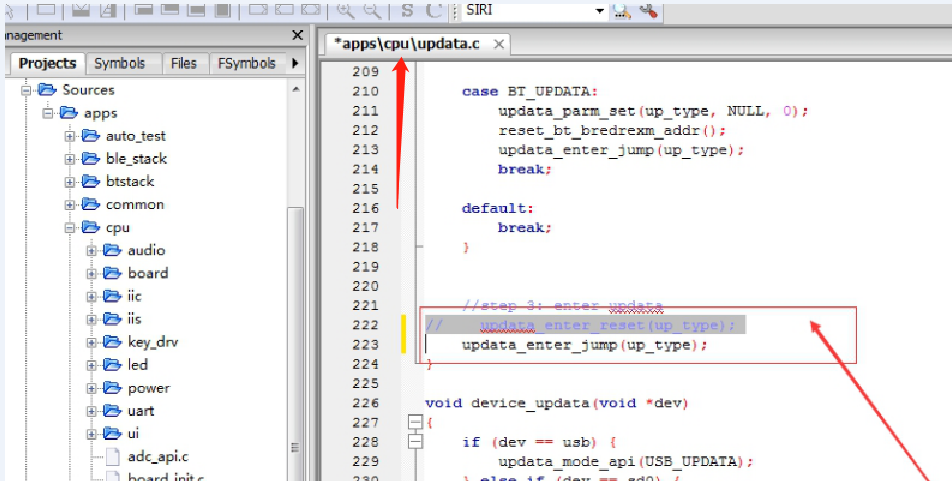The image size is (952, 481).
Task: Expand the power folder
Action: click(x=91, y=389)
